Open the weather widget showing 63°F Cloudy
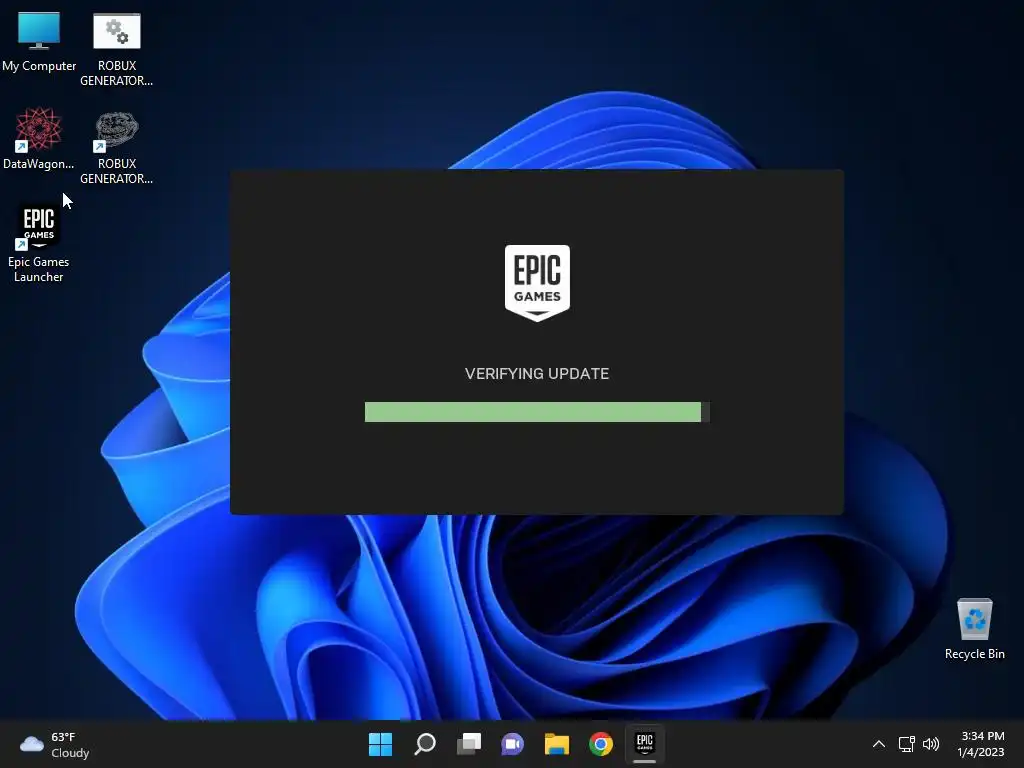This screenshot has height=768, width=1024. click(55, 744)
